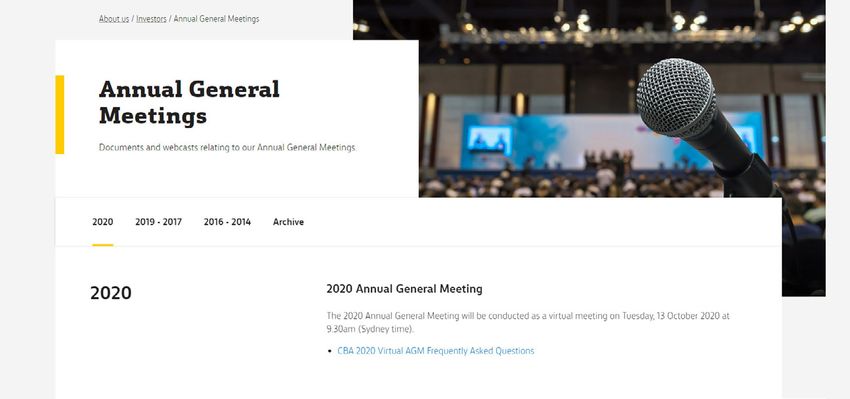
Task: Click the bullet point before the FAQ link
Action: point(330,351)
